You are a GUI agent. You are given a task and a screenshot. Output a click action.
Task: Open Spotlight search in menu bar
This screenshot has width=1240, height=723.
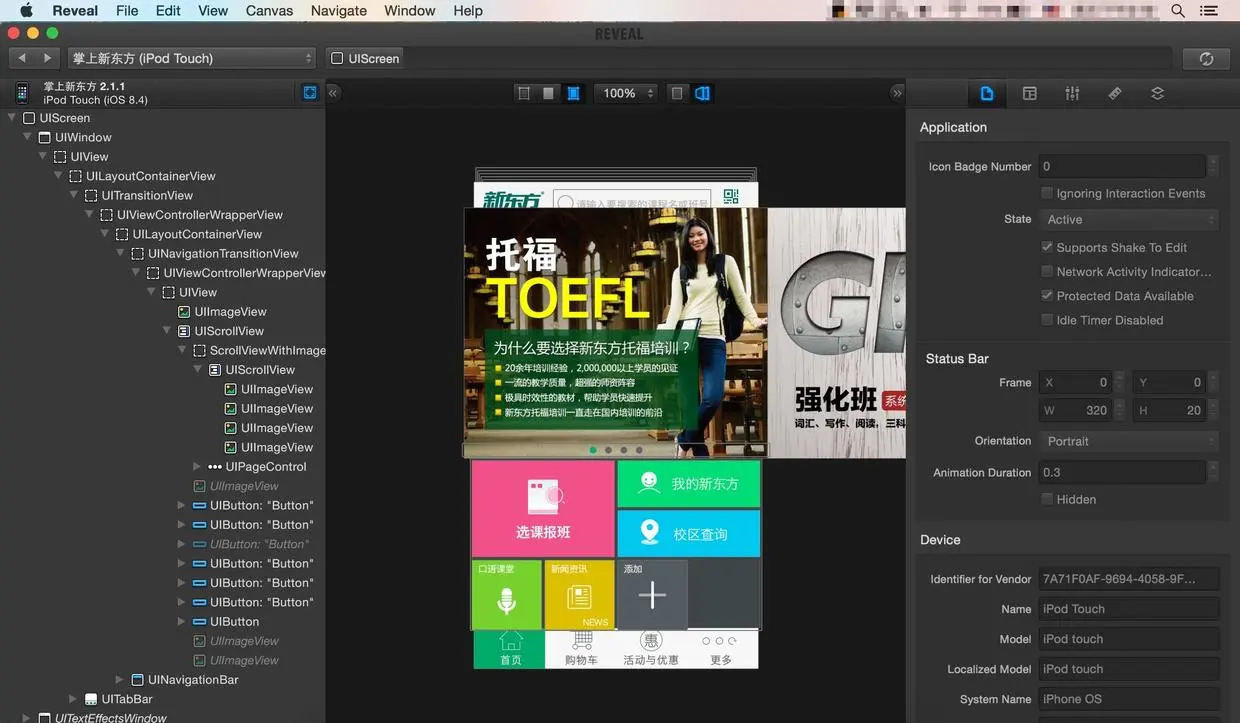pyautogui.click(x=1178, y=11)
